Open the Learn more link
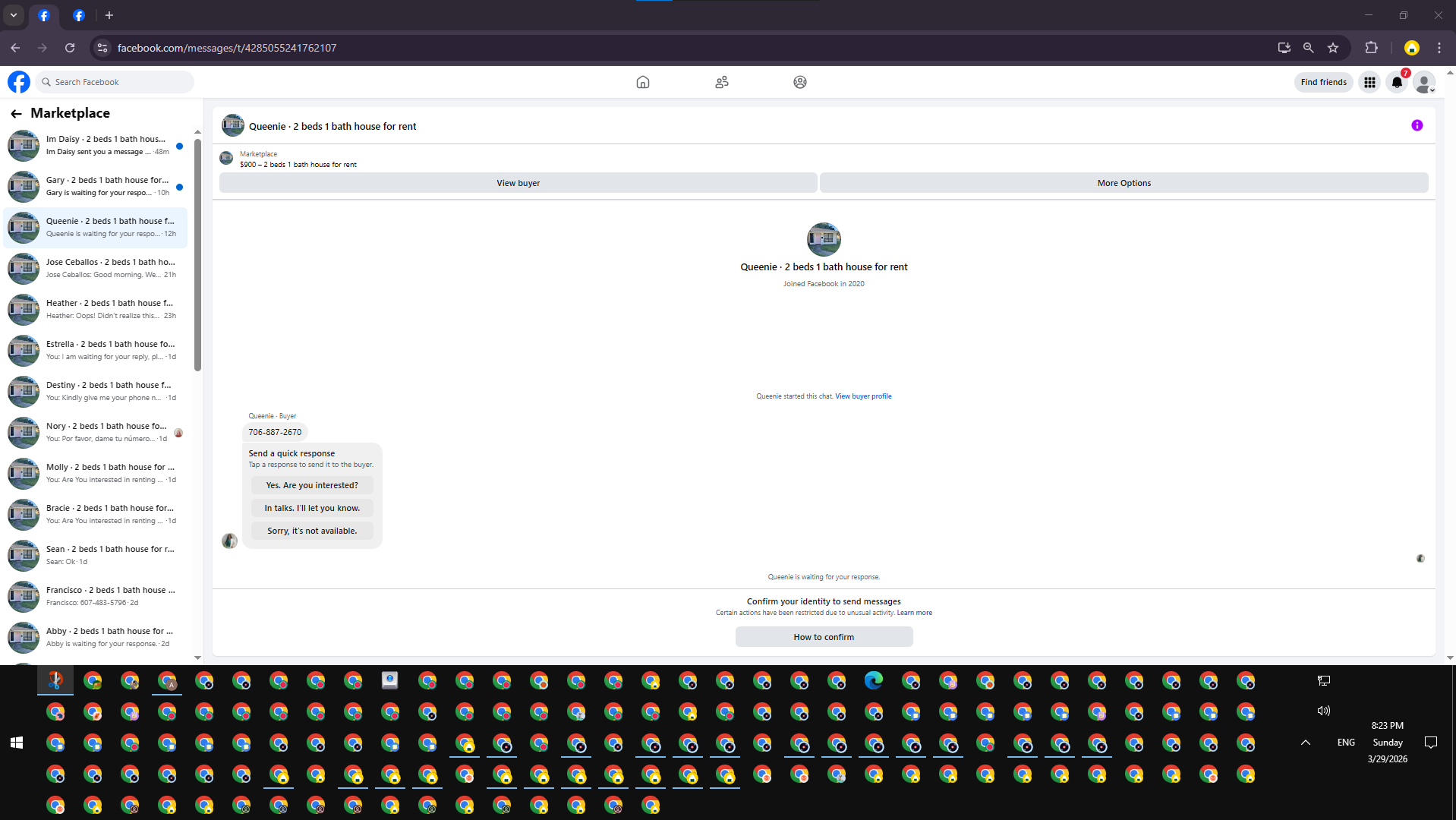Viewport: 1456px width, 820px height. (x=914, y=613)
